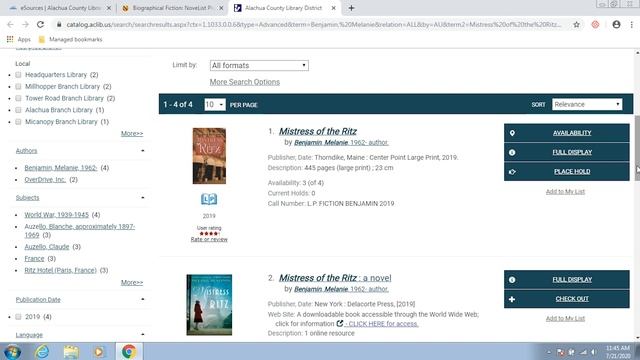Filter by World War, 1939-1945 subject

click(56, 215)
